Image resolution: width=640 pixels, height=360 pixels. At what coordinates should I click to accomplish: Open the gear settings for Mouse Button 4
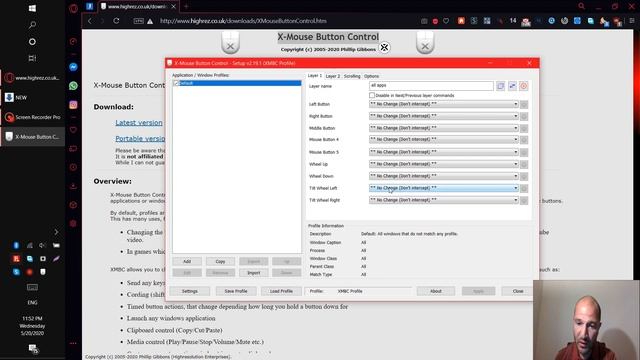[524, 140]
